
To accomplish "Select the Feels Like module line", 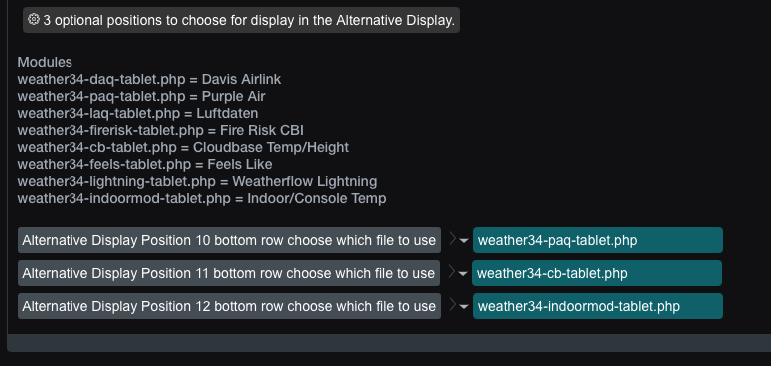I will 145,164.
